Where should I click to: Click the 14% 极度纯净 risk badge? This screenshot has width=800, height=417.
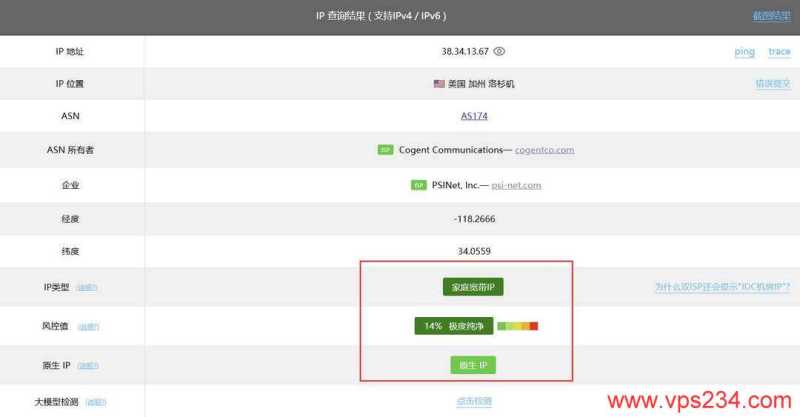(x=453, y=326)
